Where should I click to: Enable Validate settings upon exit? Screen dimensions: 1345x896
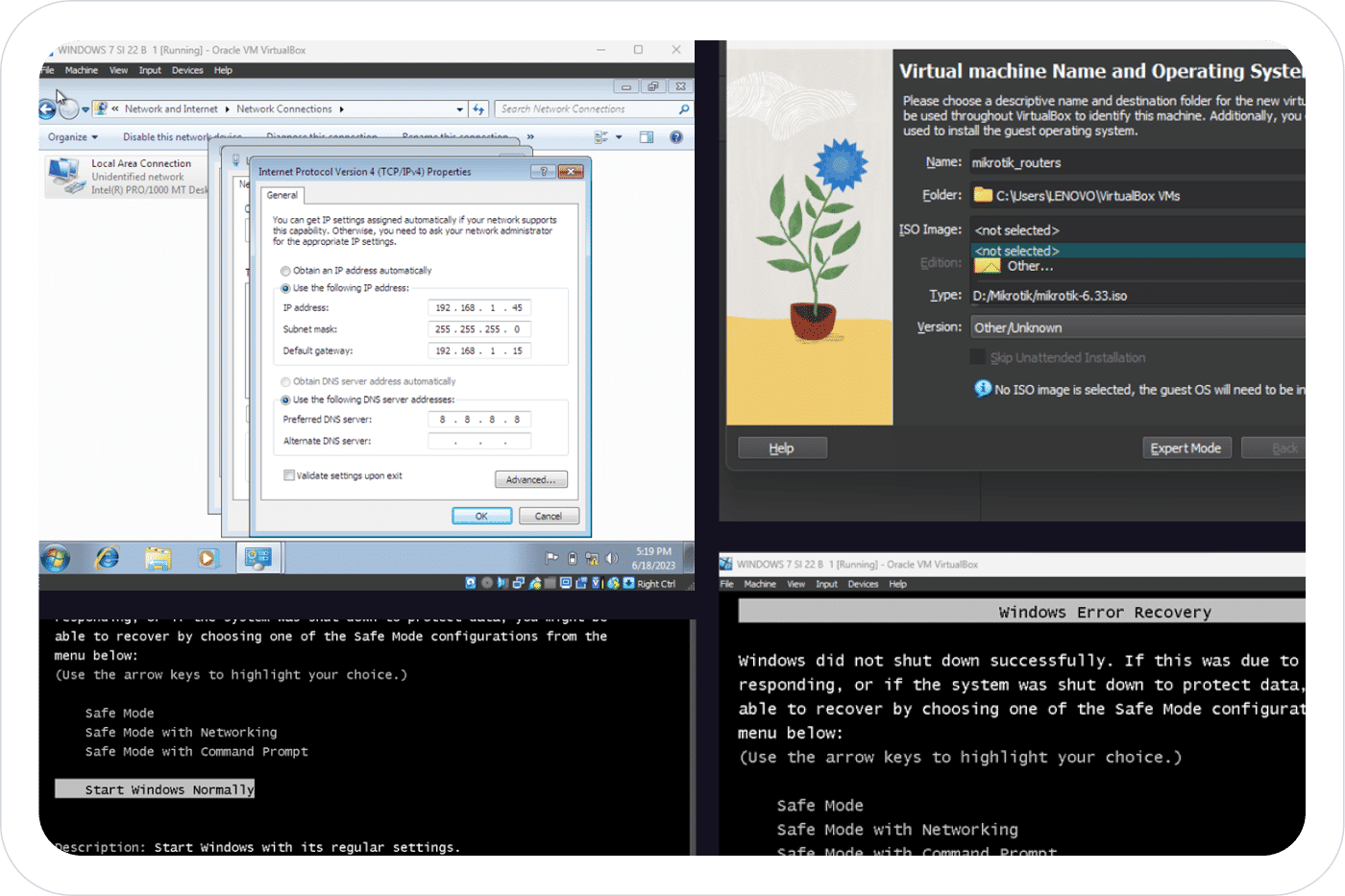point(288,475)
